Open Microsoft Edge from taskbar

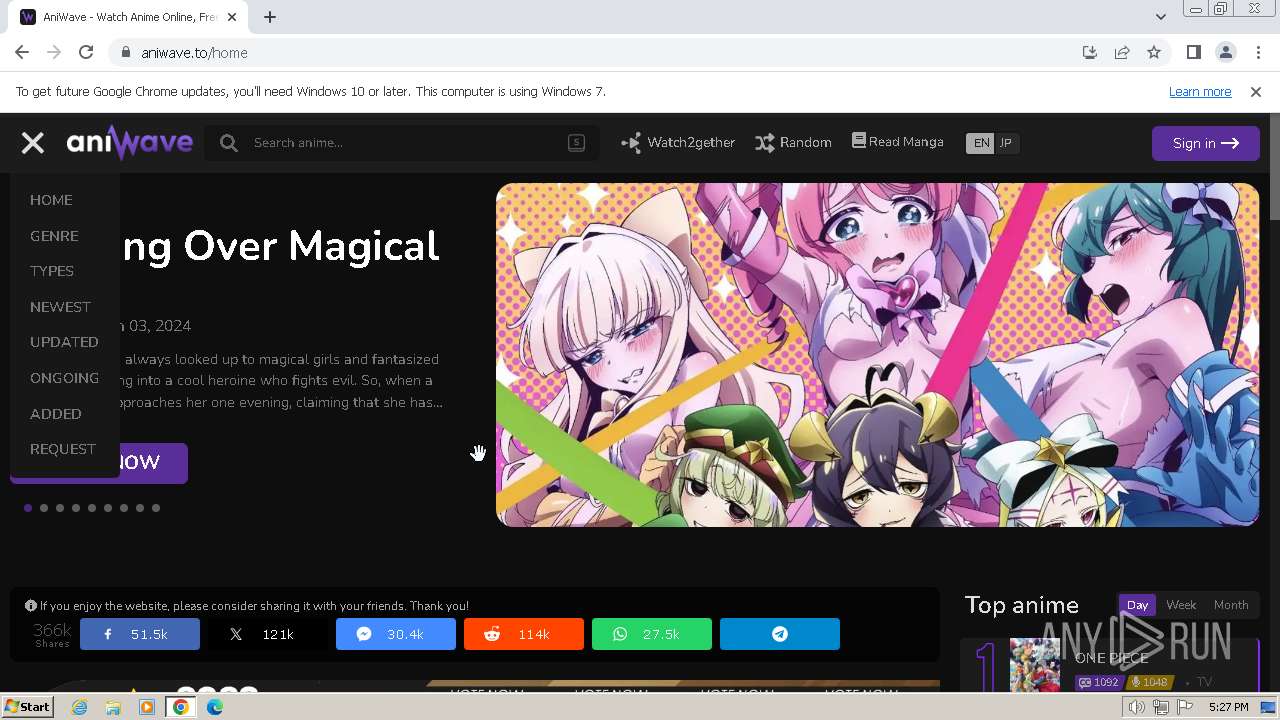215,707
